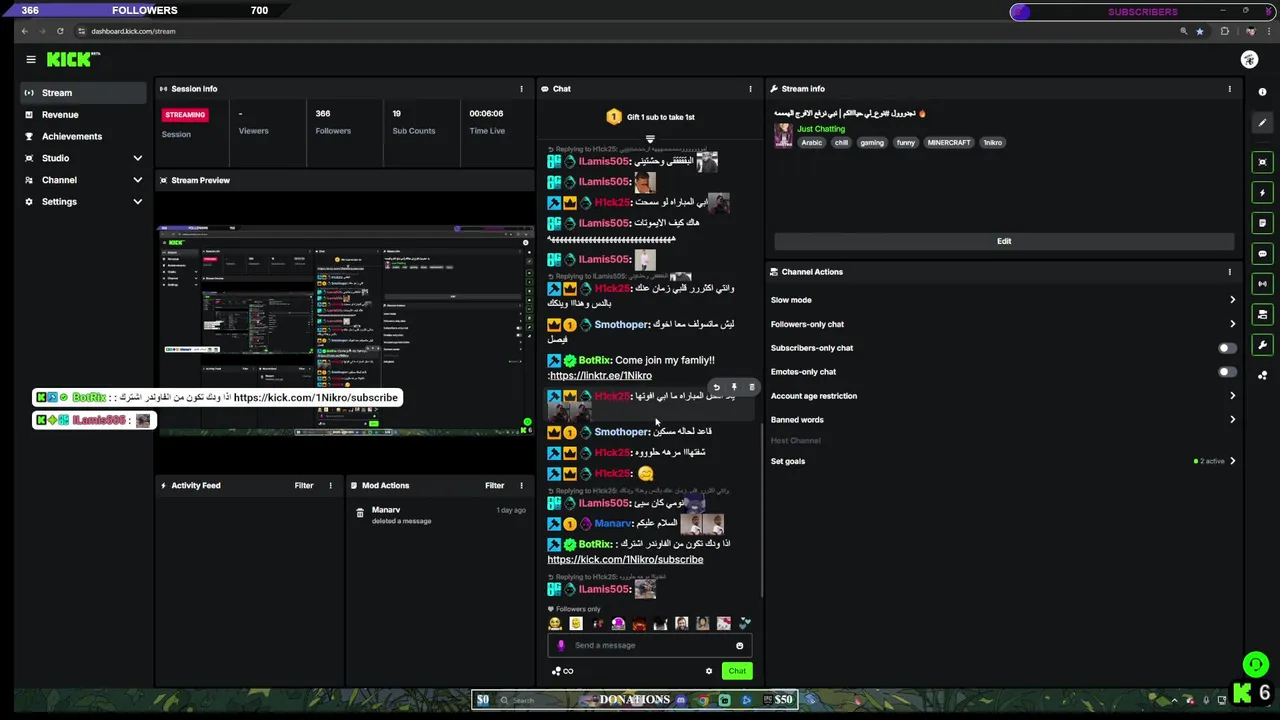Open the profile avatar menu in dashboard header
The image size is (1280, 720).
pos(1249,60)
